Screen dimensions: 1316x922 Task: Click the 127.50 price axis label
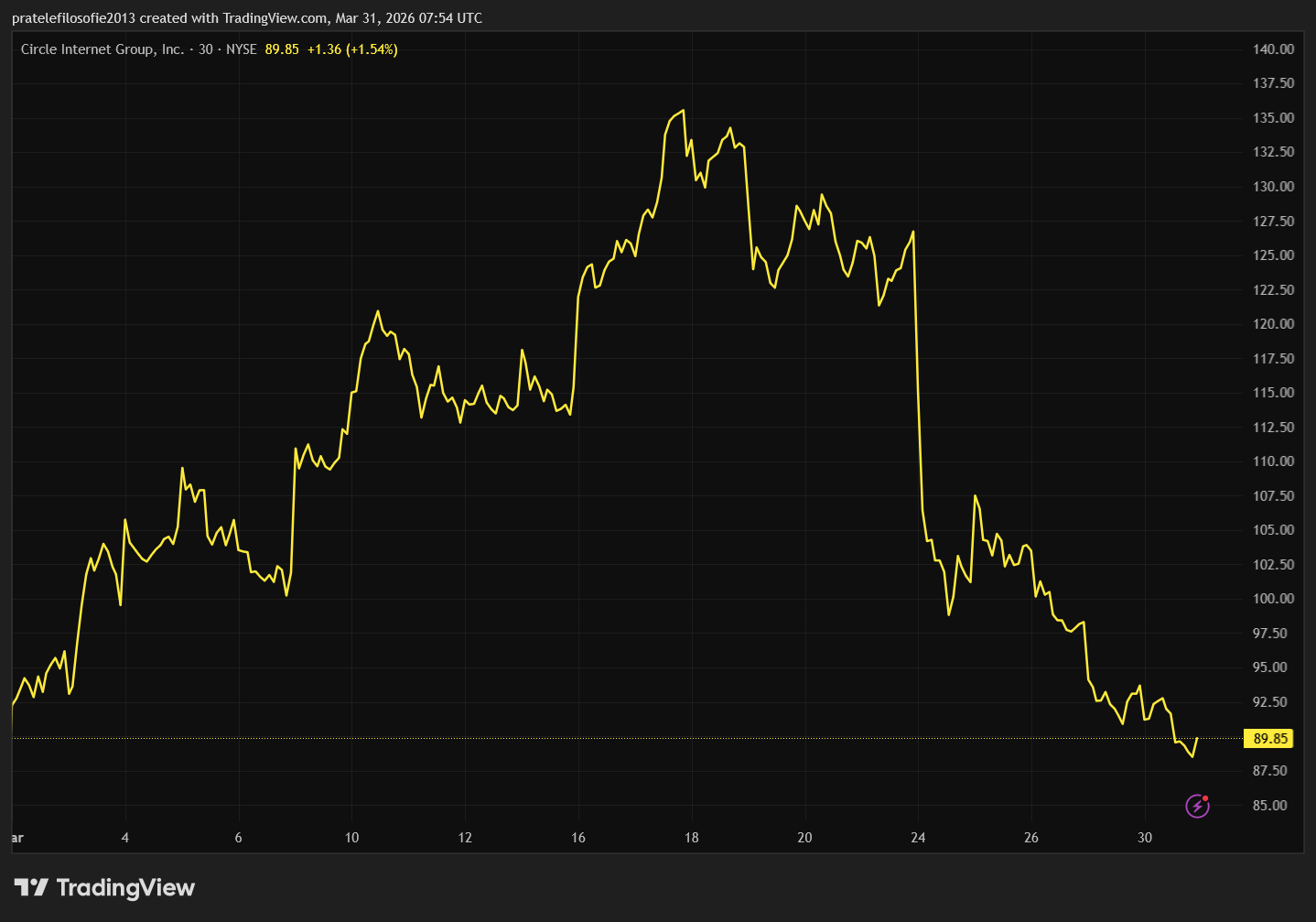coord(1274,222)
